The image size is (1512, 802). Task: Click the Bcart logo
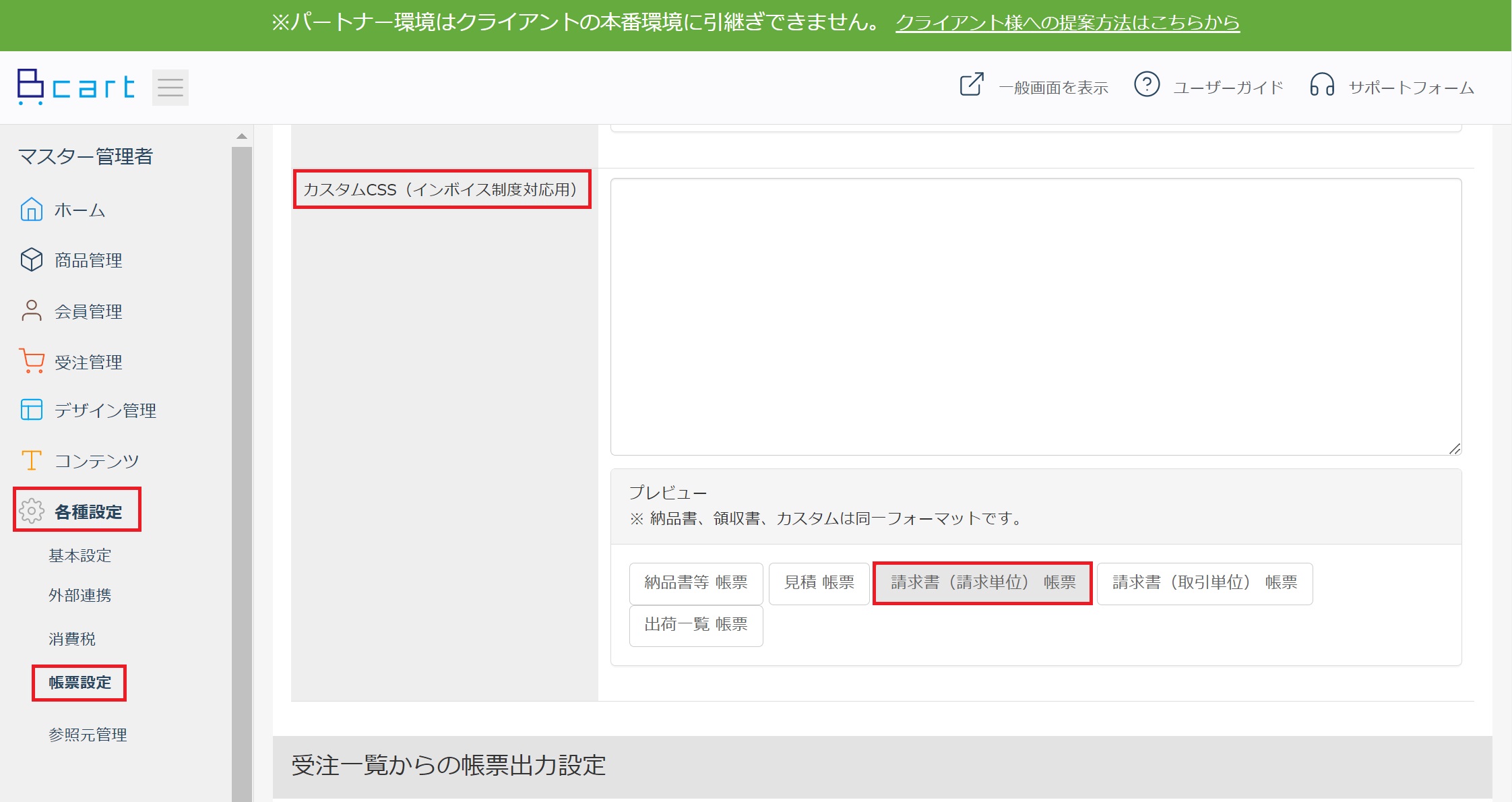click(x=75, y=87)
